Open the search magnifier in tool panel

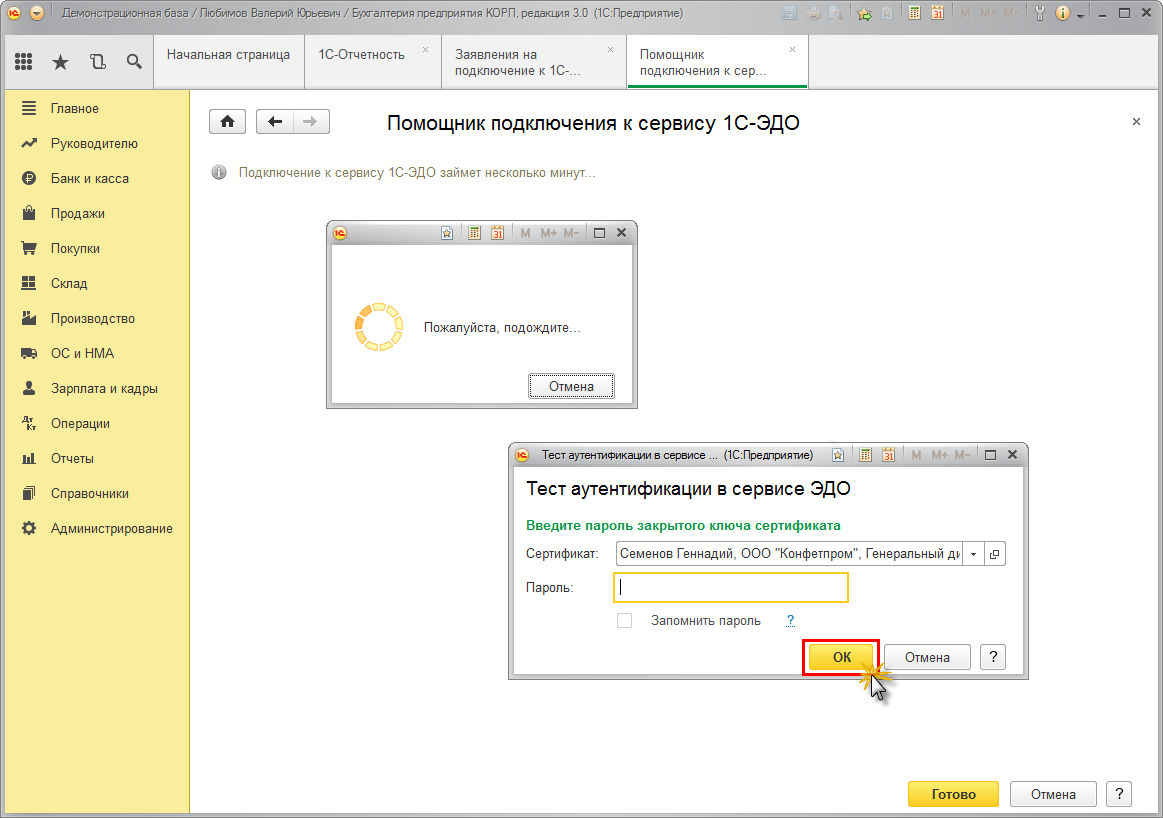coord(134,62)
